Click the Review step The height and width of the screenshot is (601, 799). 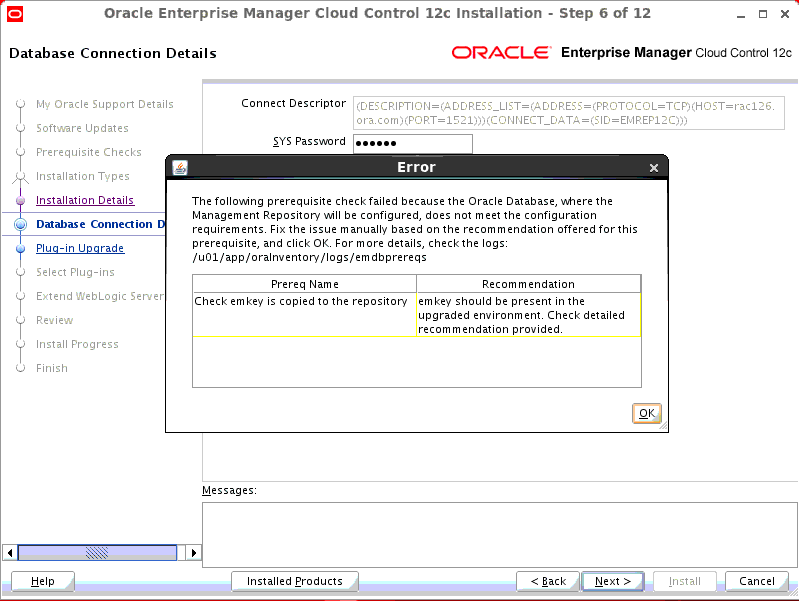click(x=55, y=320)
